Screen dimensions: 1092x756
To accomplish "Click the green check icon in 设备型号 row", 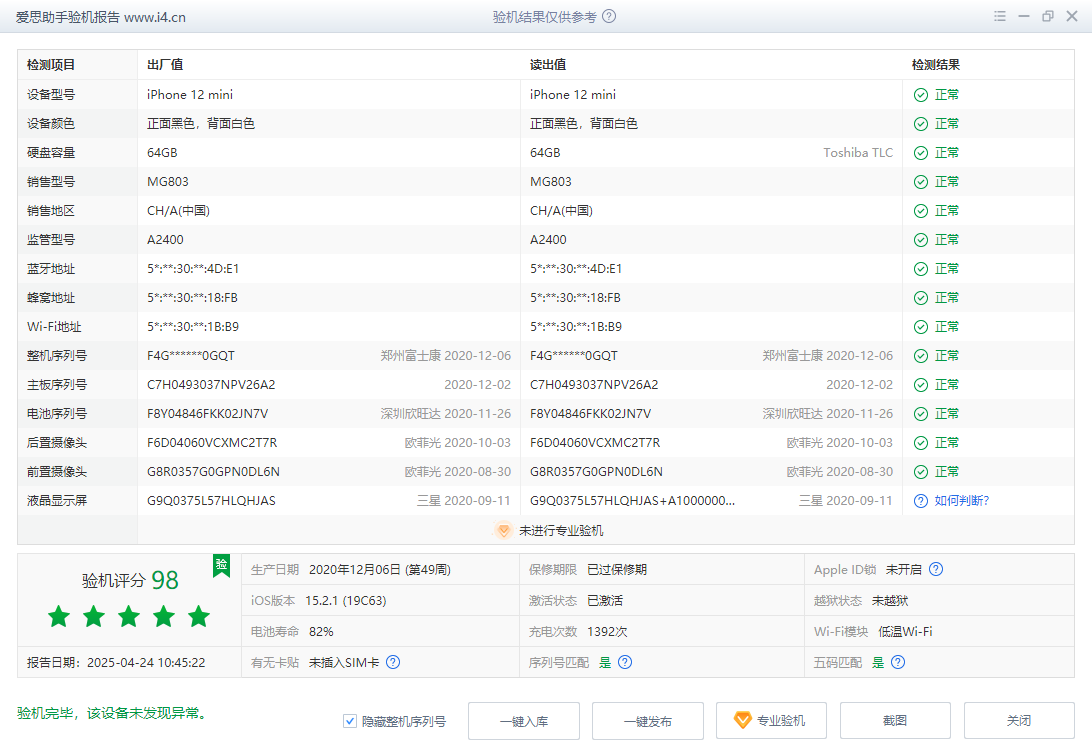I will (921, 95).
